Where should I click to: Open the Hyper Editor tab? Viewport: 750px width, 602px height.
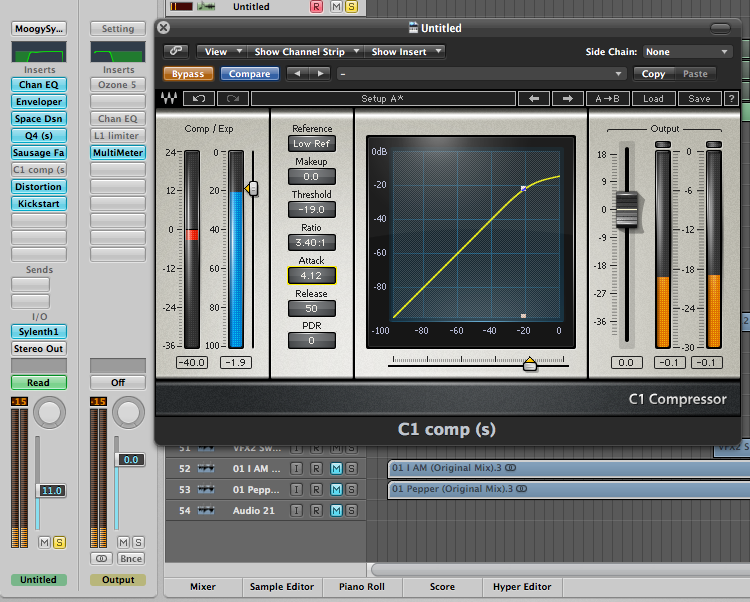522,587
